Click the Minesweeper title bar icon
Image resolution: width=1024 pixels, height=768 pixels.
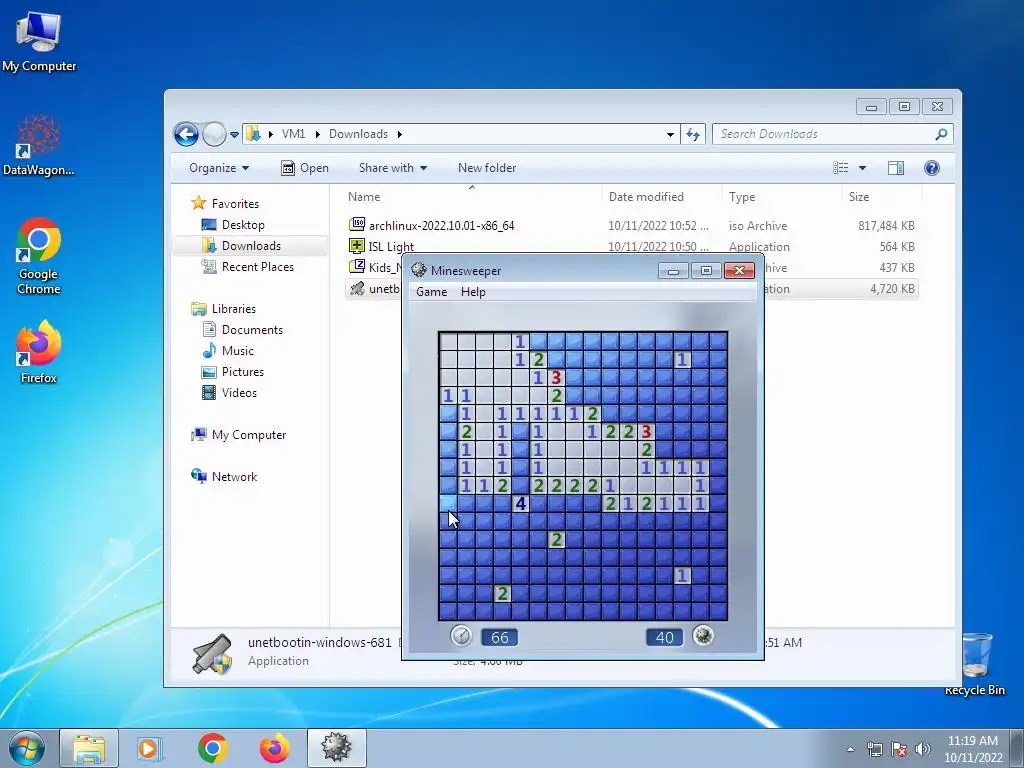[419, 270]
